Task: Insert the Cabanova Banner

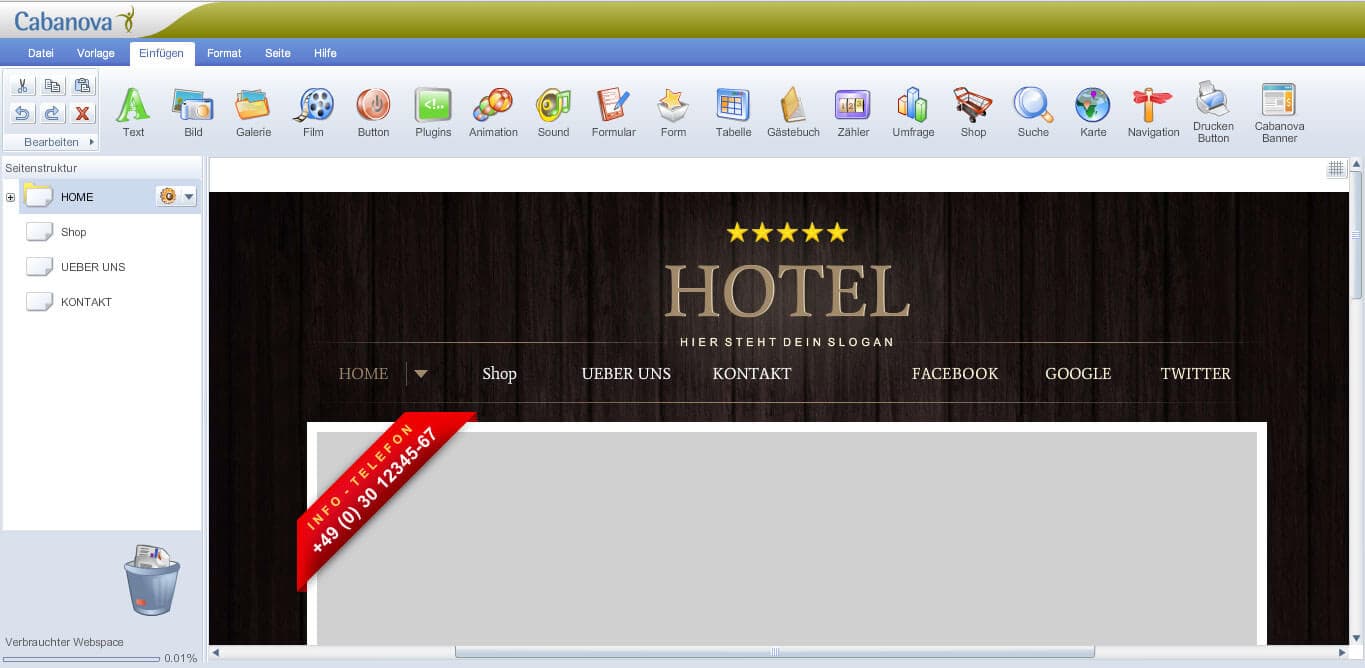Action: coord(1279,112)
